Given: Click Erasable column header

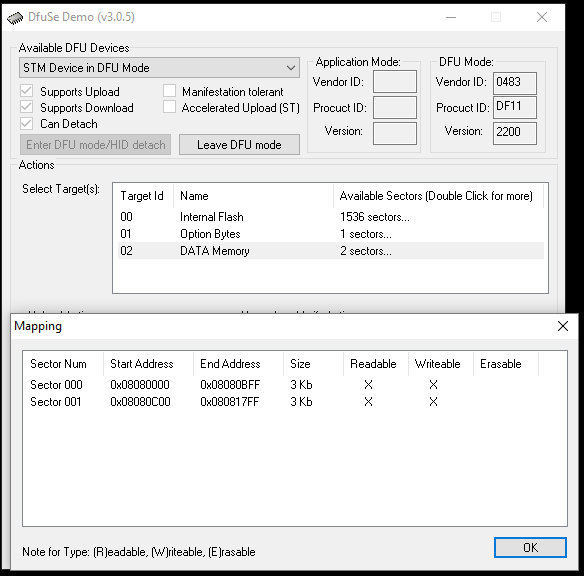Looking at the screenshot, I should pos(506,364).
